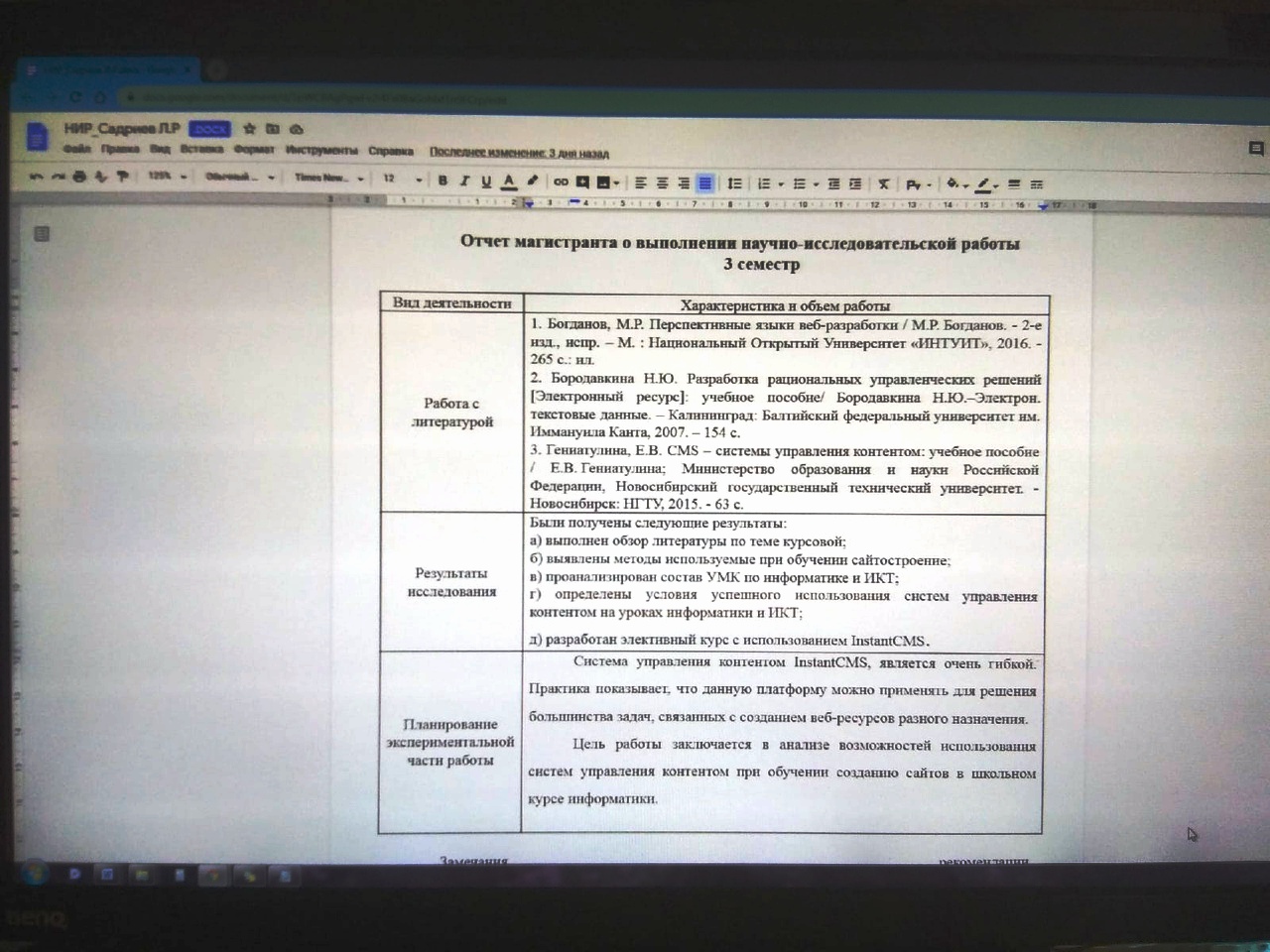The image size is (1270, 952).
Task: Open the Файл menu
Action: click(x=76, y=149)
